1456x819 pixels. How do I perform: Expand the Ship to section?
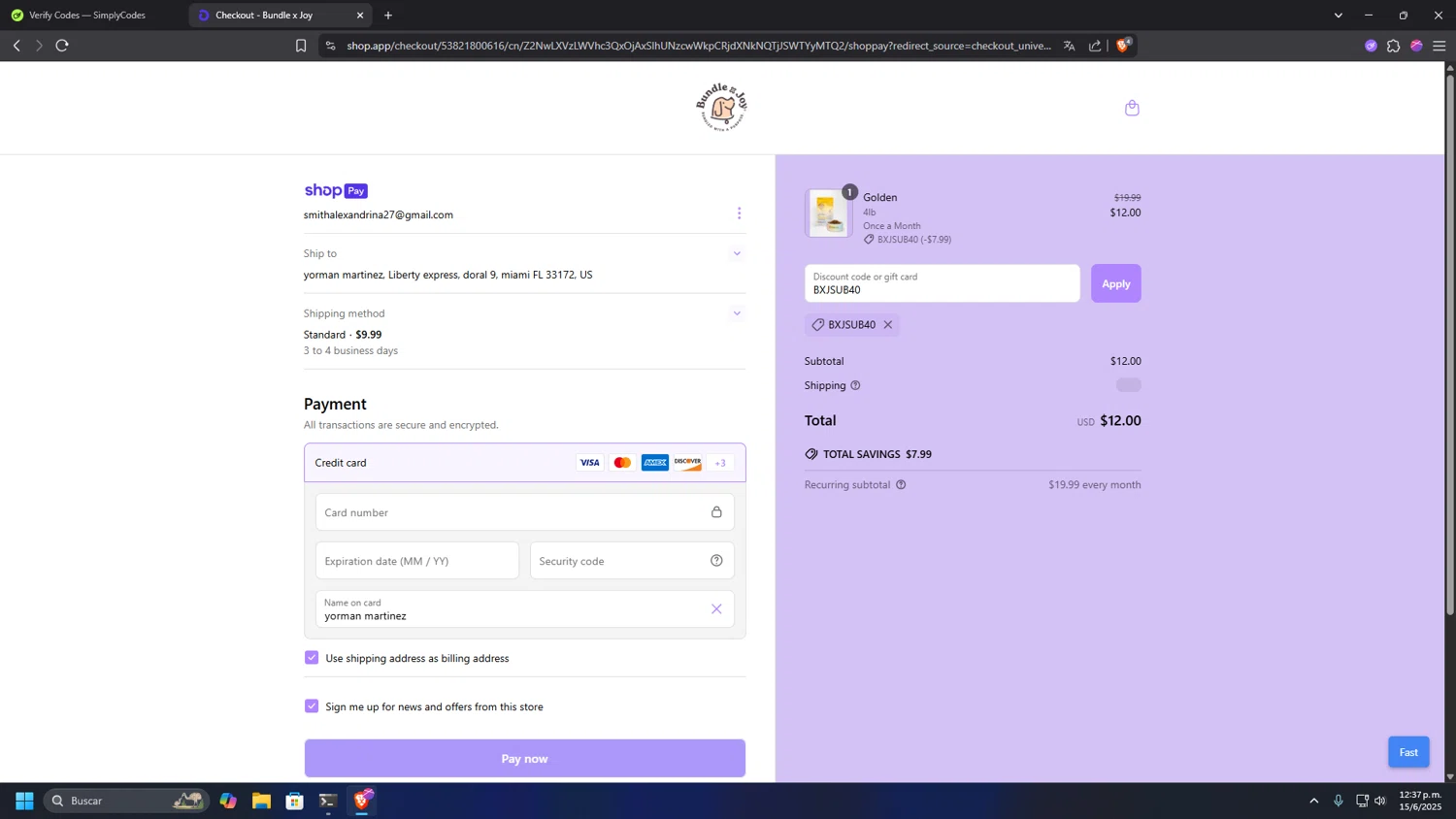coord(737,254)
